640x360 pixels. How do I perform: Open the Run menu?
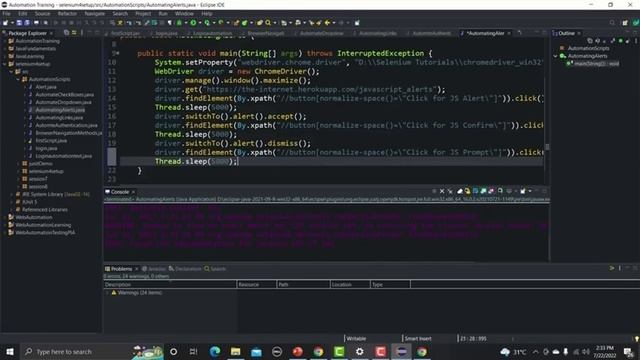[x=163, y=13]
